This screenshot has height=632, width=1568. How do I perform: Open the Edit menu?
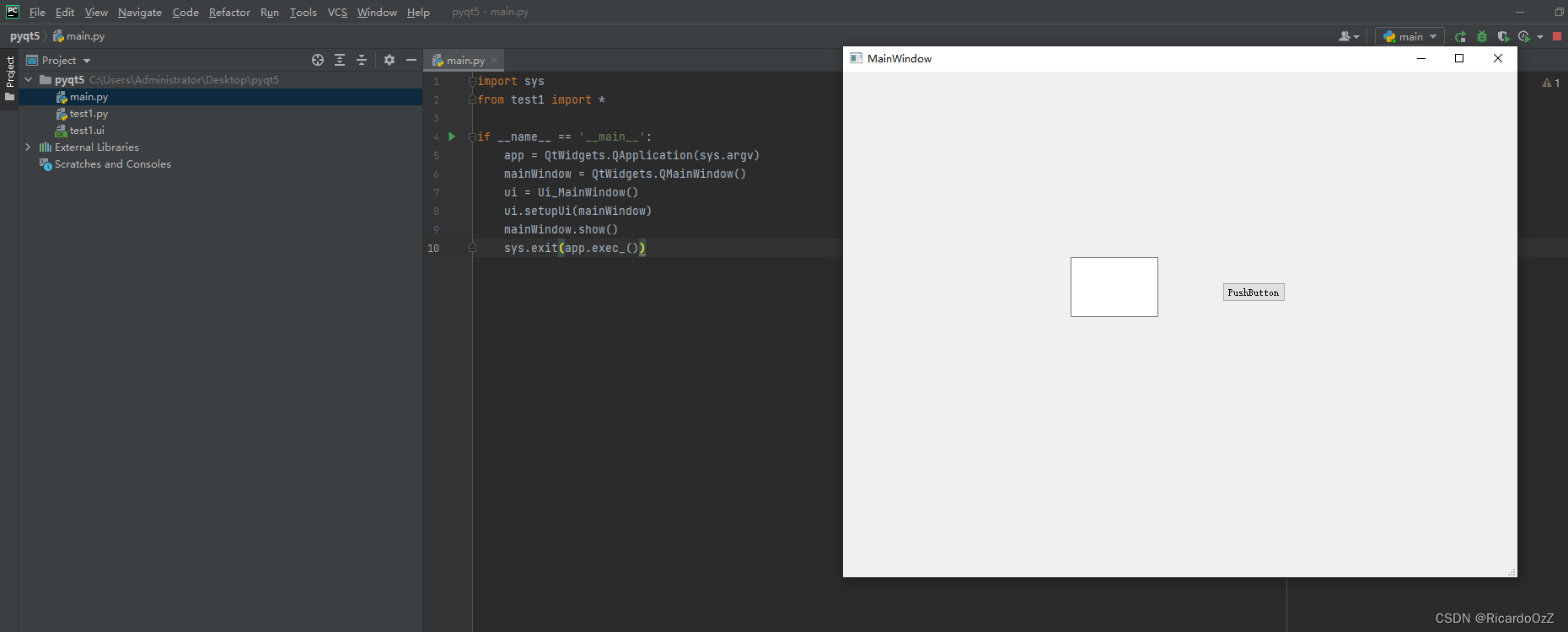65,12
